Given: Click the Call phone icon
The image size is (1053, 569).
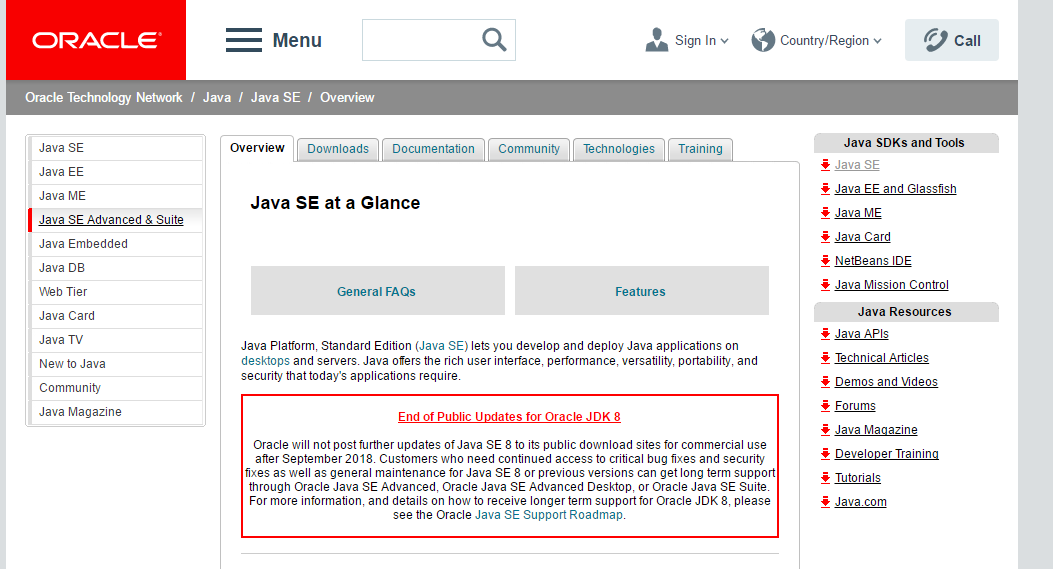Looking at the screenshot, I should (935, 40).
